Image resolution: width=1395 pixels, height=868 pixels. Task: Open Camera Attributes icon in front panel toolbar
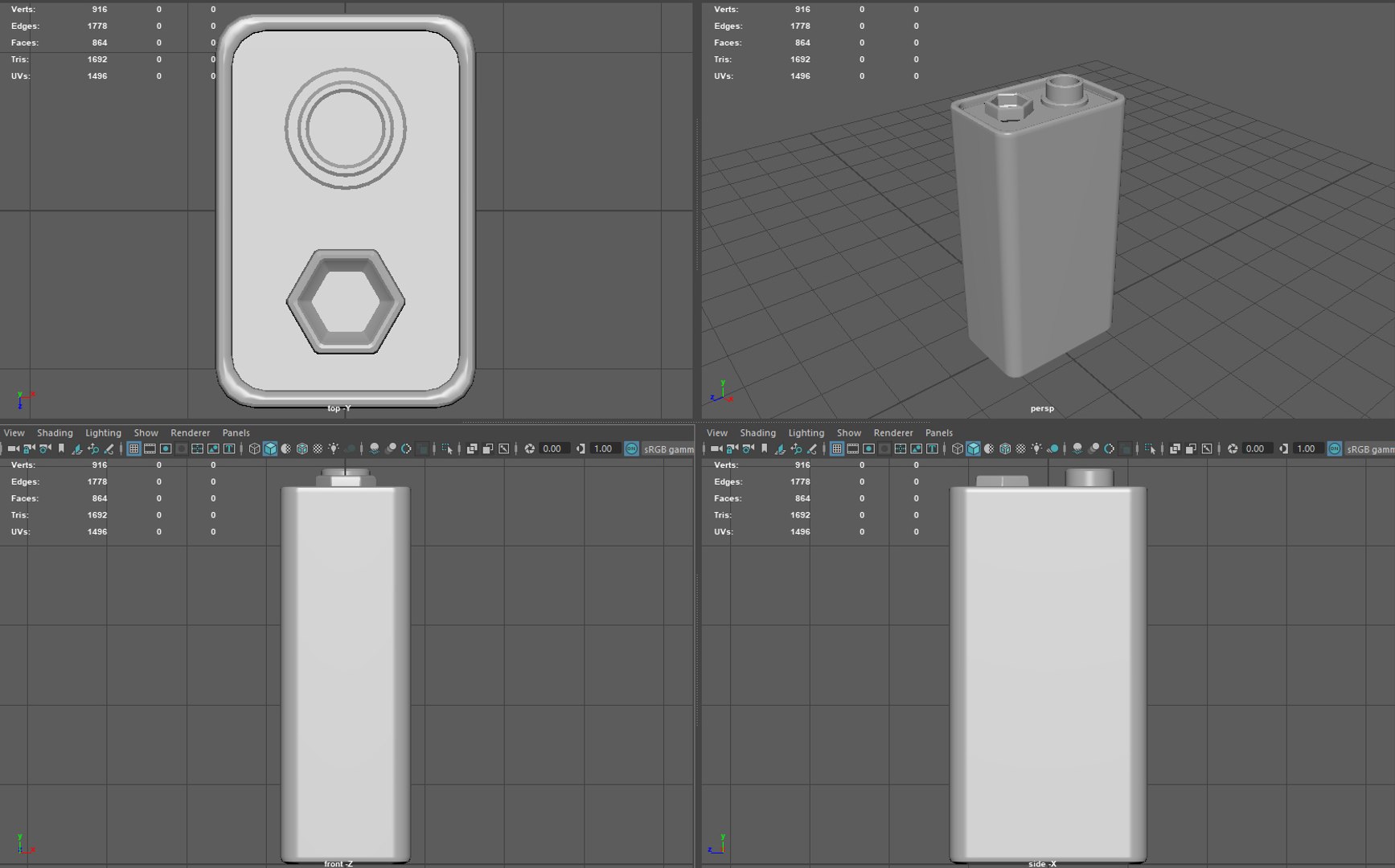point(45,448)
